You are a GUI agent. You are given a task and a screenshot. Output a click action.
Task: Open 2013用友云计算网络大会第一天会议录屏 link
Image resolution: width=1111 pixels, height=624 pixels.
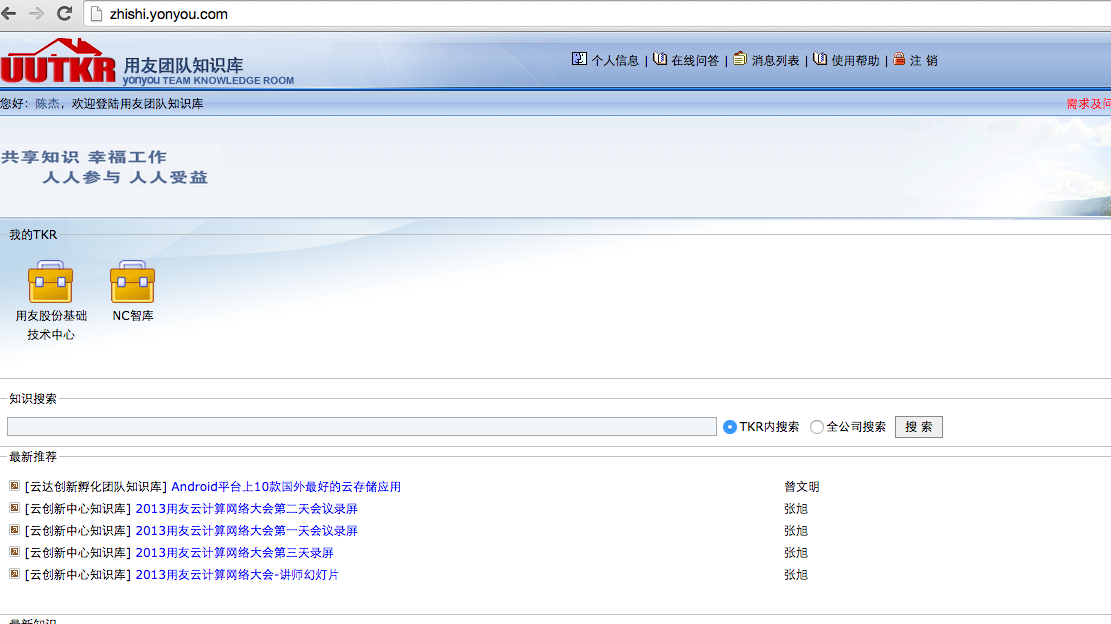(247, 531)
